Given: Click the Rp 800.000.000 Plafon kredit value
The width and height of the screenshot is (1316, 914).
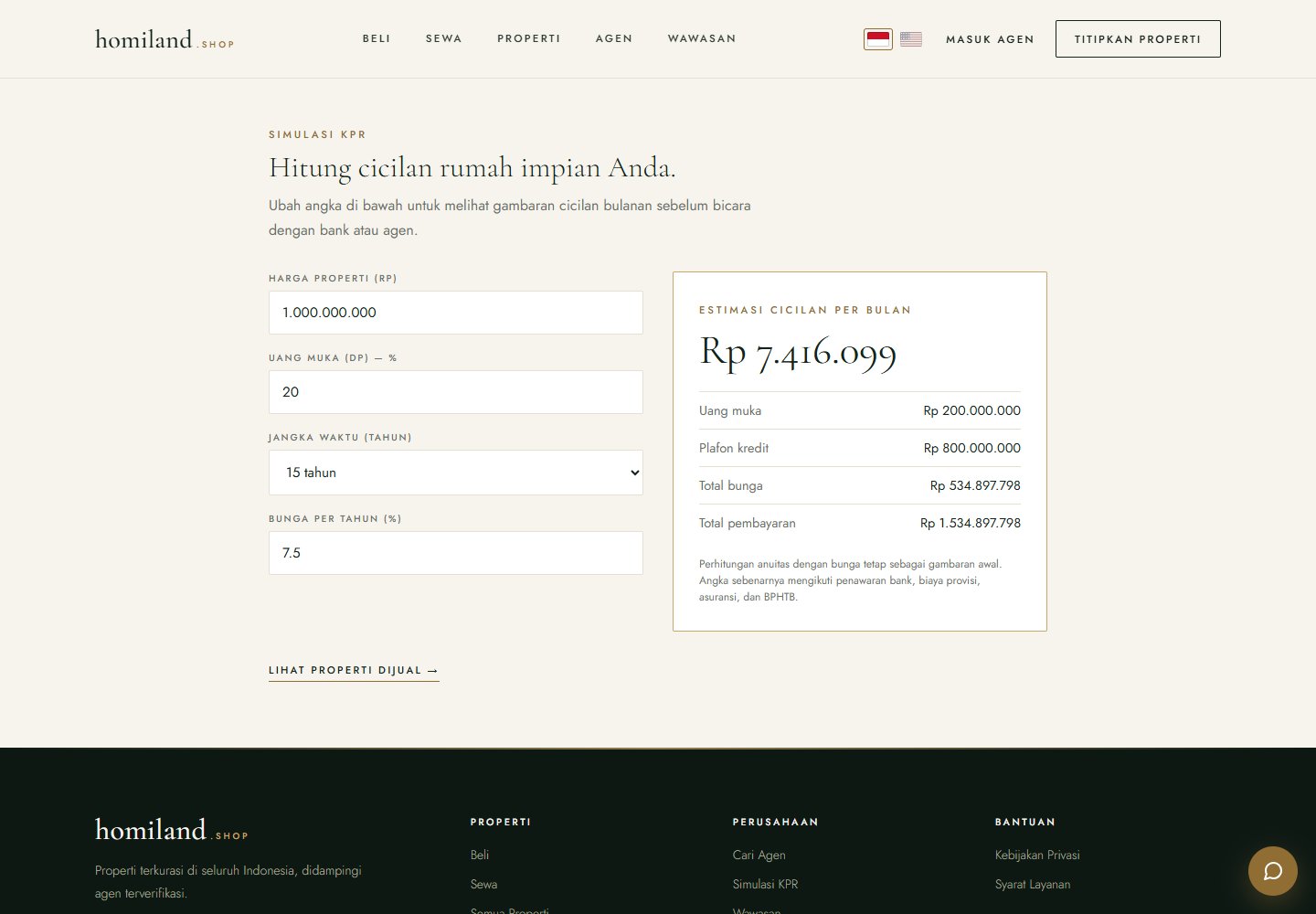Looking at the screenshot, I should point(971,449).
